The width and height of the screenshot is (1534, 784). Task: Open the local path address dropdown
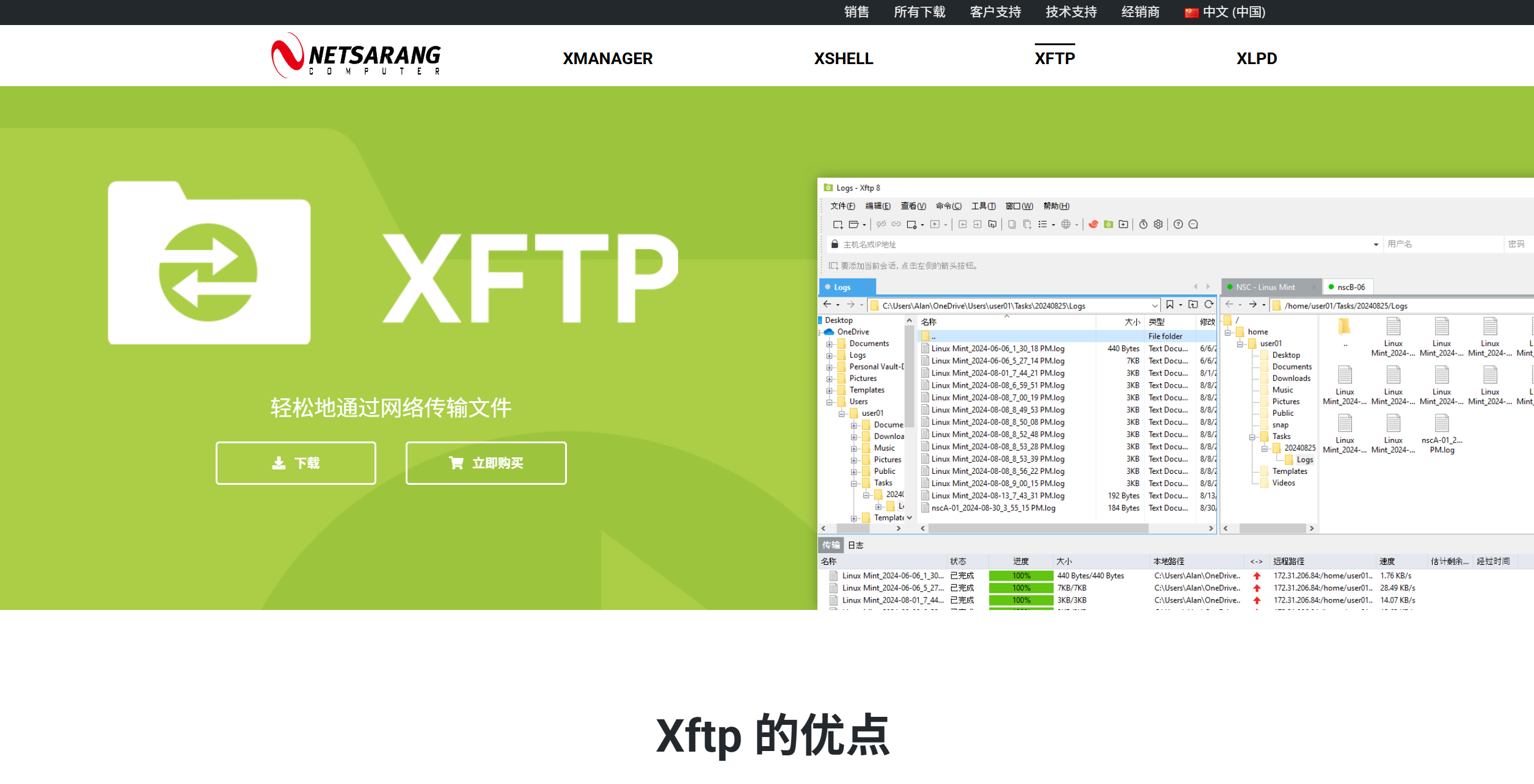tap(1154, 306)
